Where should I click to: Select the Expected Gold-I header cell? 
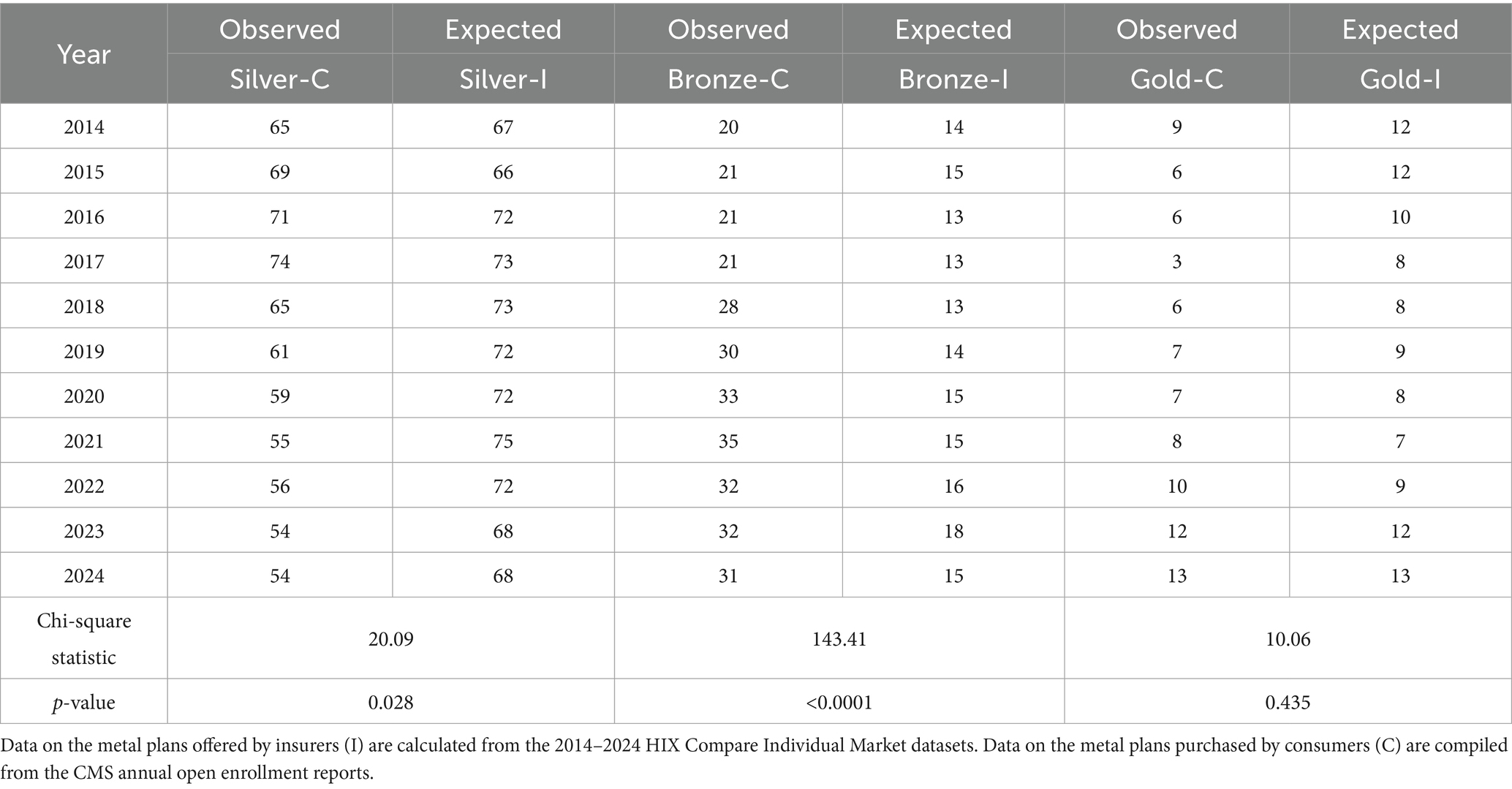pos(1400,53)
